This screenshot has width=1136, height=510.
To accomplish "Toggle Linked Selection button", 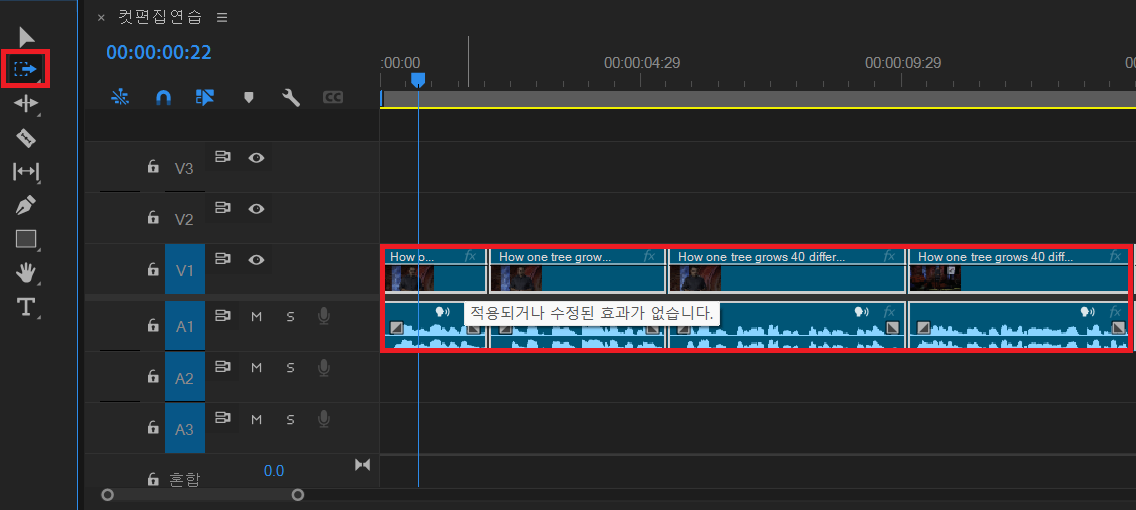I will [x=205, y=98].
